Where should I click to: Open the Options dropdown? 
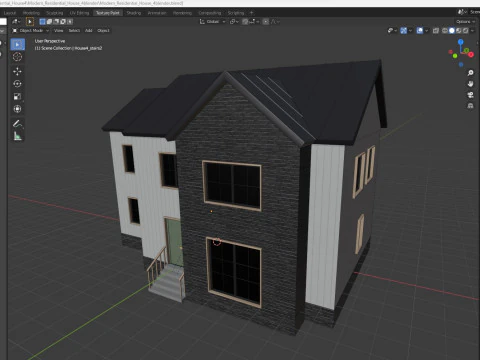pyautogui.click(x=466, y=22)
